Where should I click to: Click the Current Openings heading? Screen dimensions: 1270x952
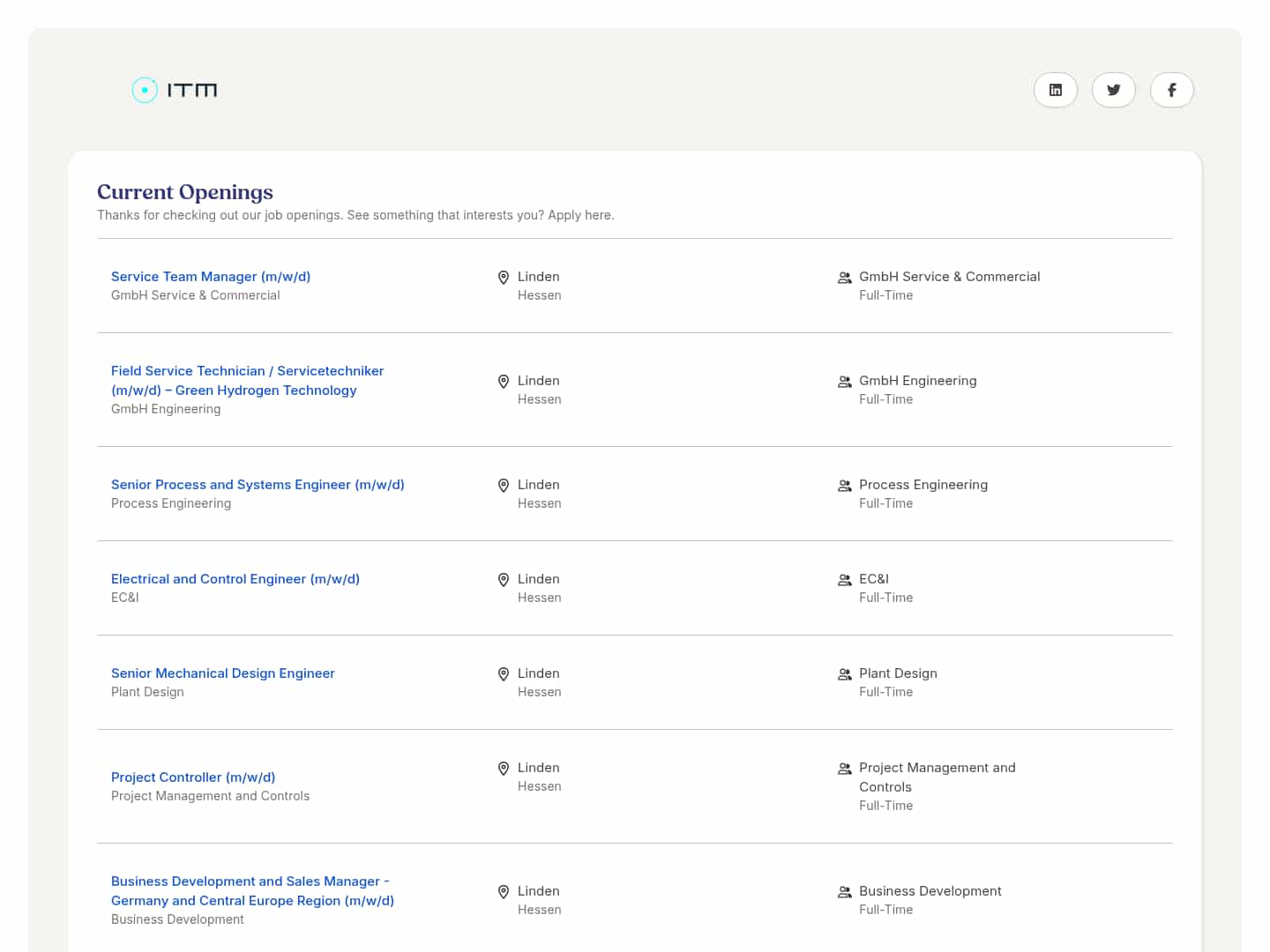click(185, 192)
